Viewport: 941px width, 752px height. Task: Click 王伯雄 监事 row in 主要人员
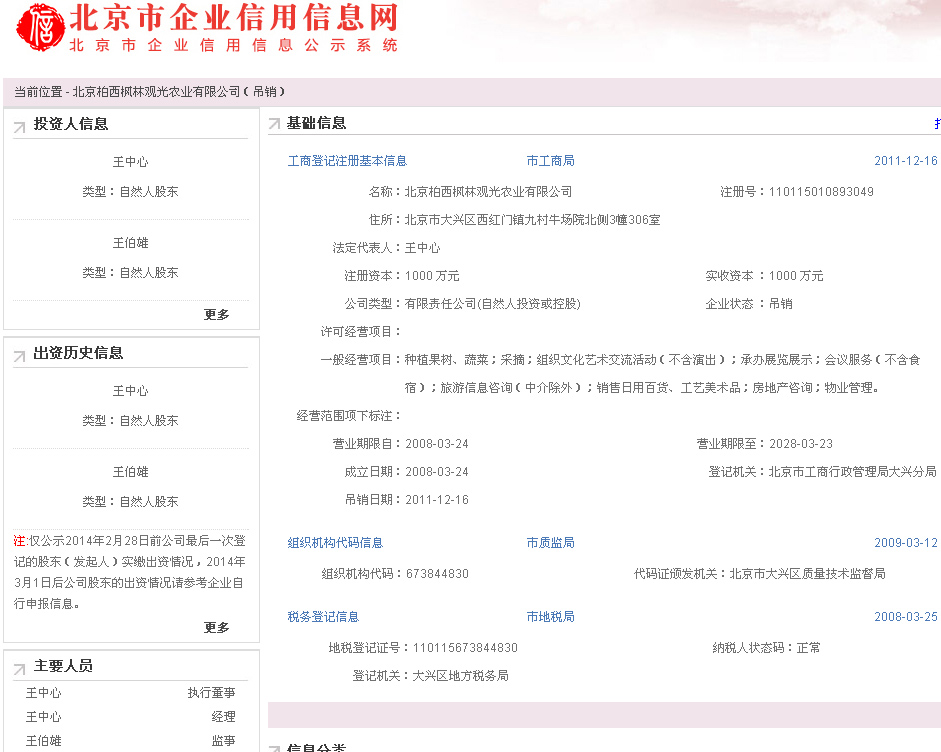[130, 741]
